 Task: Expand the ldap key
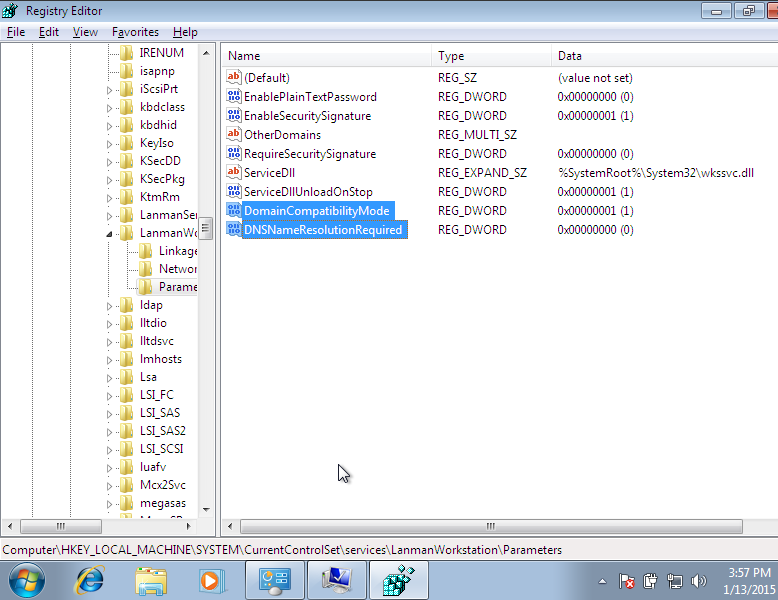109,306
